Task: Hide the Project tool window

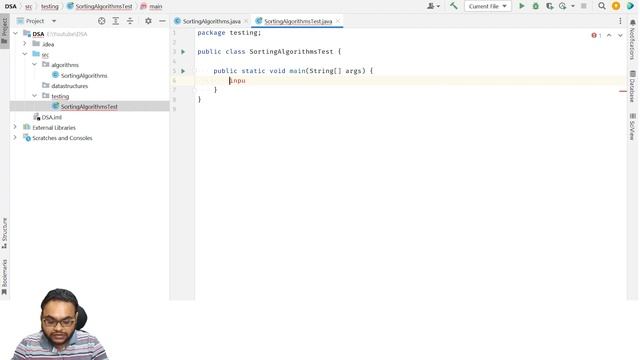Action: click(162, 21)
